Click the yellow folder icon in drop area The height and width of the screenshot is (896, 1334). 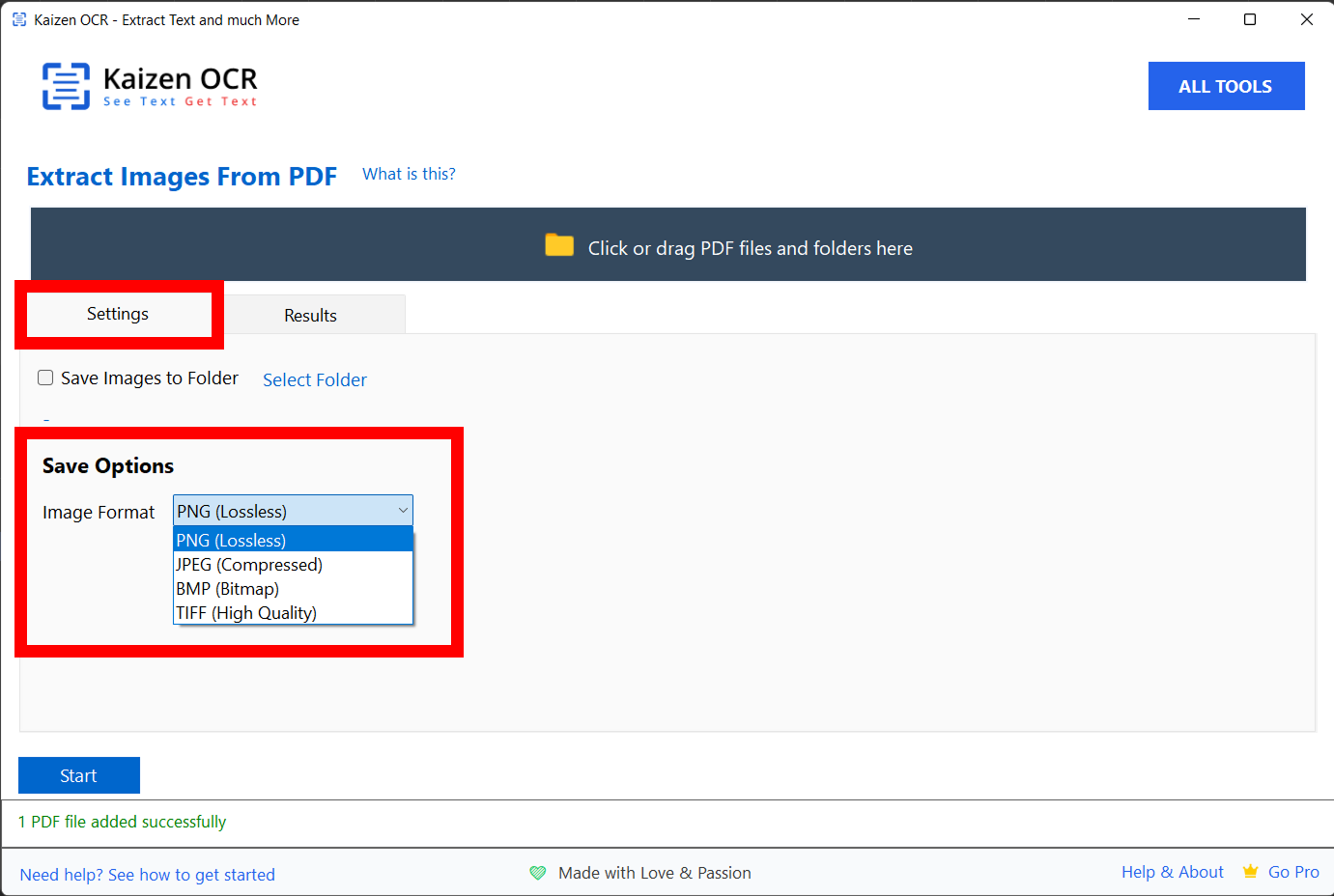[559, 245]
